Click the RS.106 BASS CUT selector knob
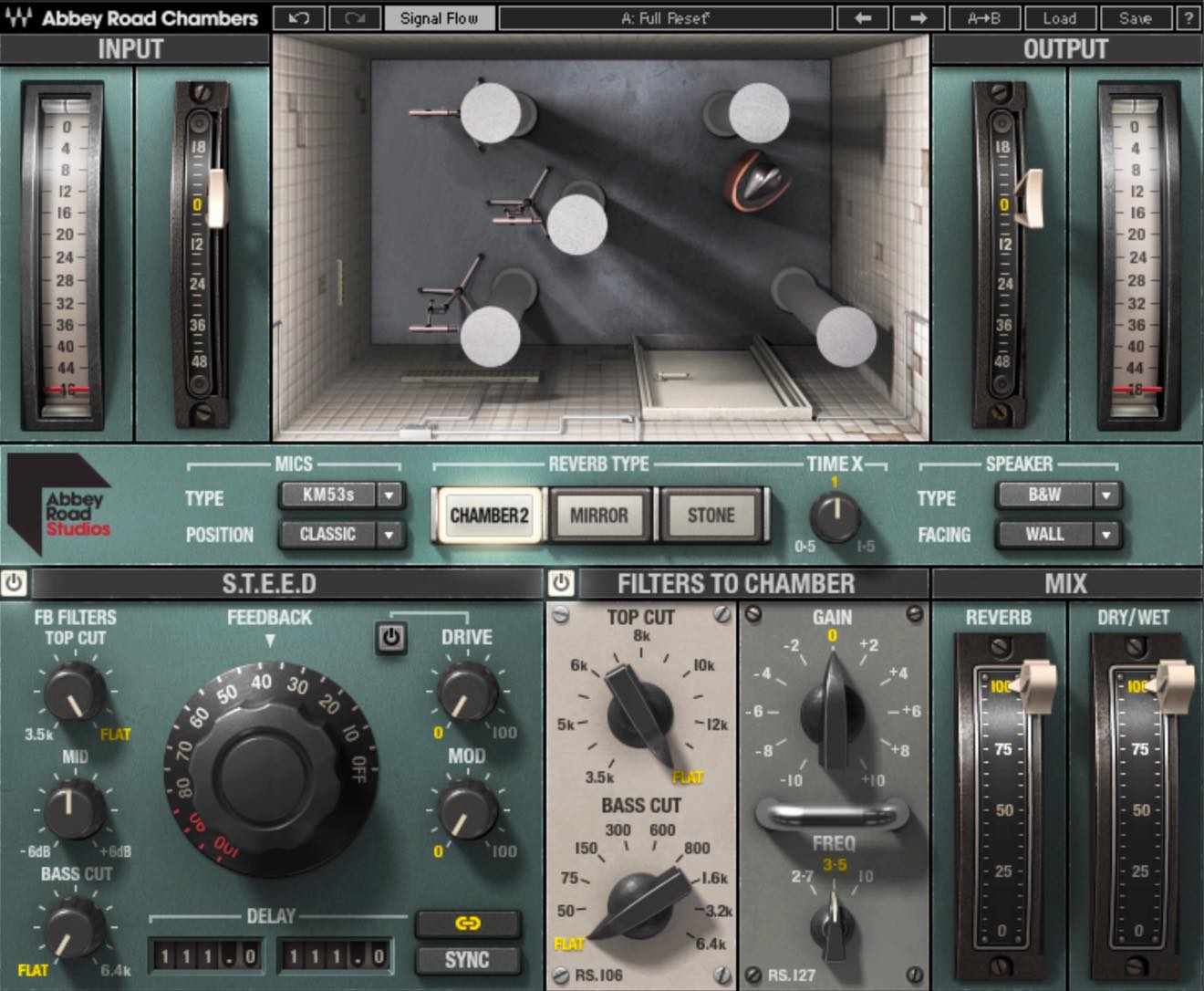This screenshot has height=991, width=1204. (x=640, y=903)
